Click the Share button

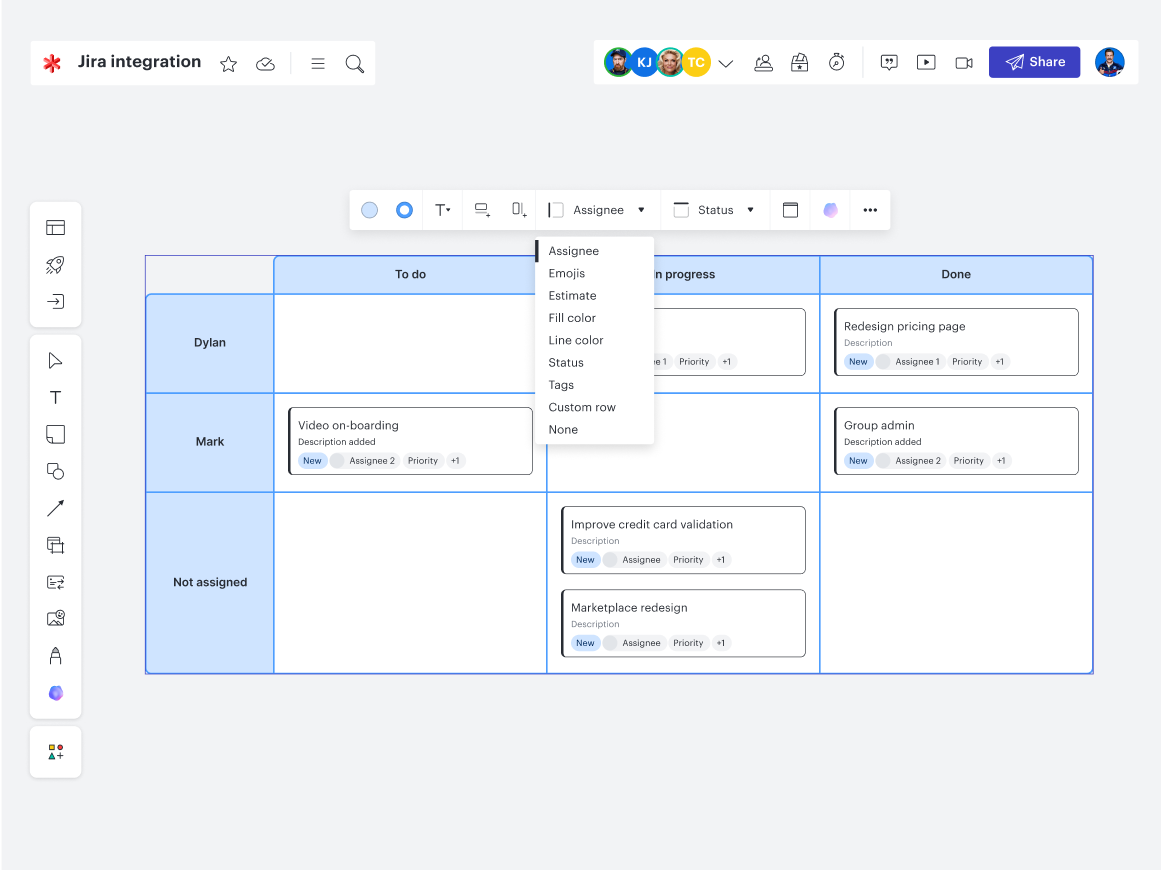(x=1034, y=62)
